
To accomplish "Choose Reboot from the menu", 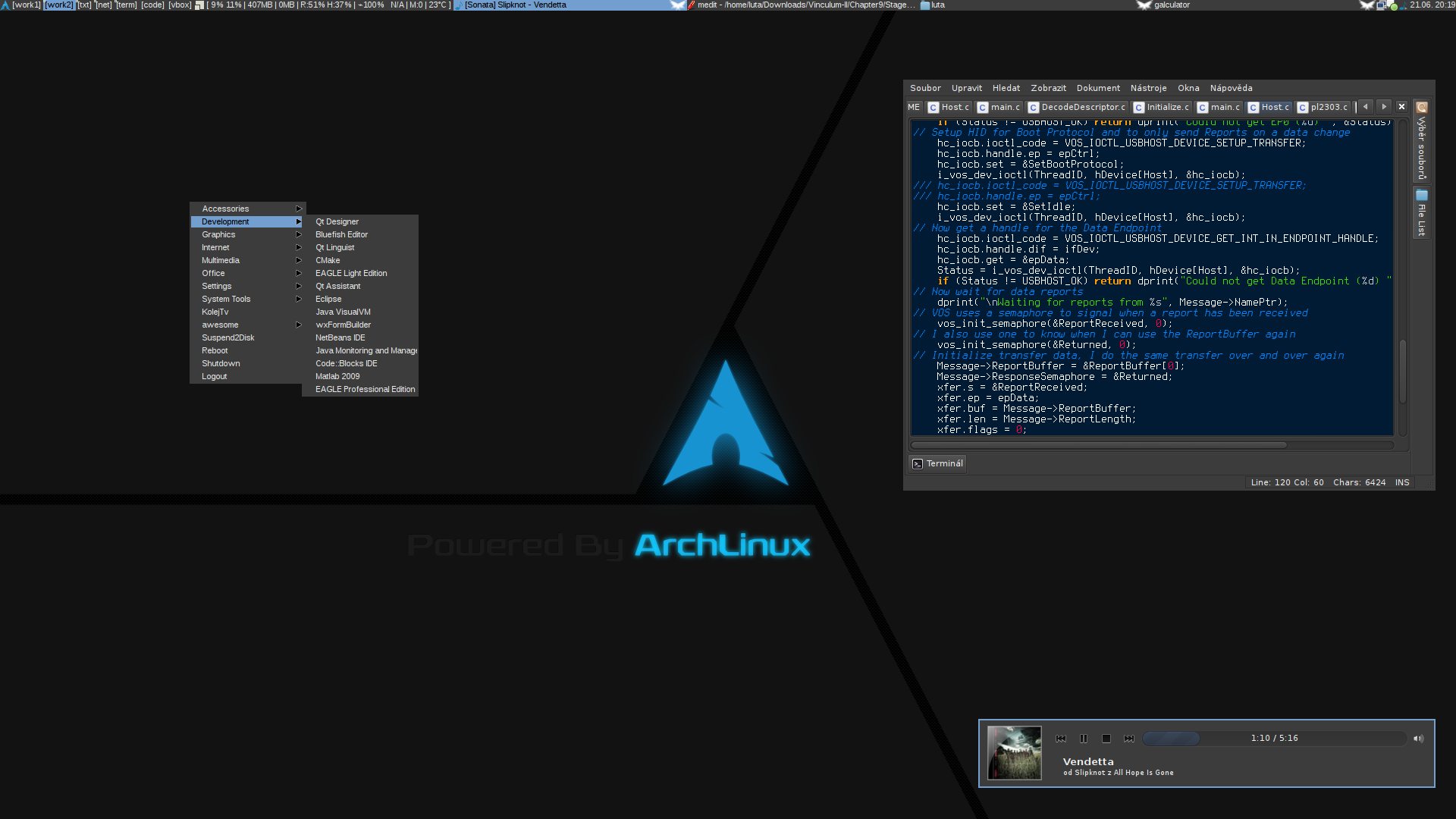I will 246,350.
